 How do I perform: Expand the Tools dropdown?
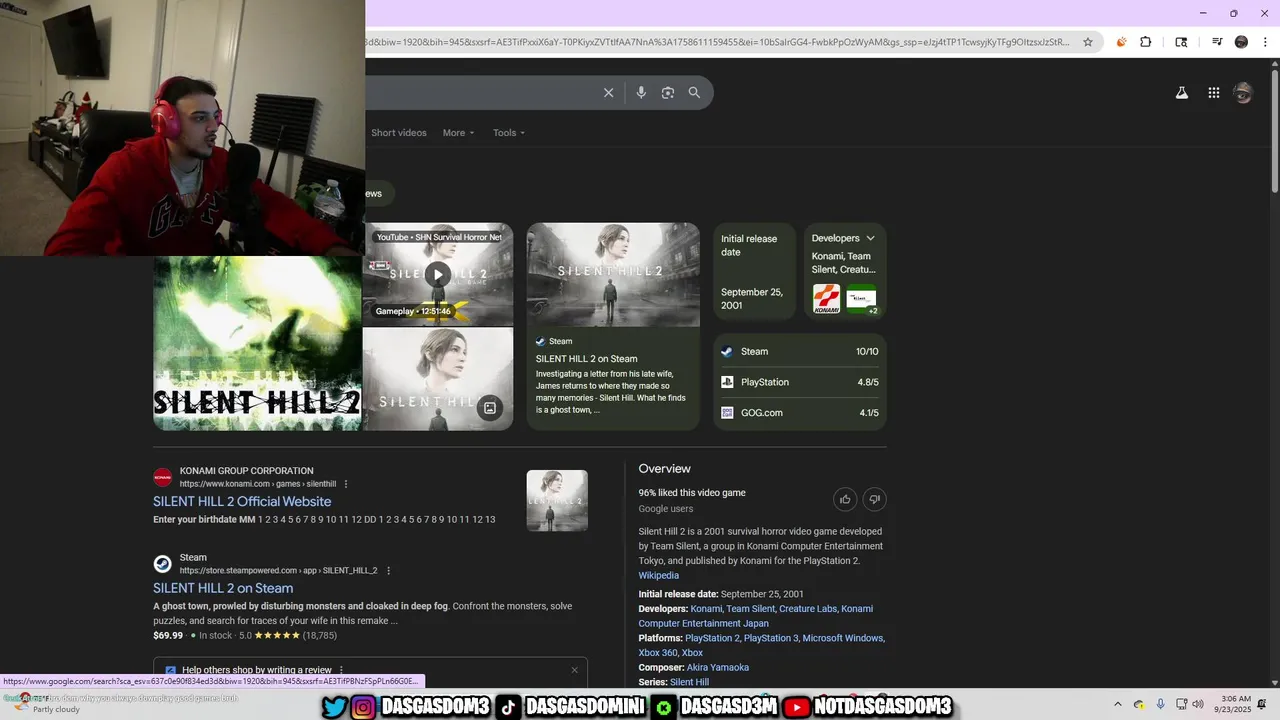[x=508, y=133]
